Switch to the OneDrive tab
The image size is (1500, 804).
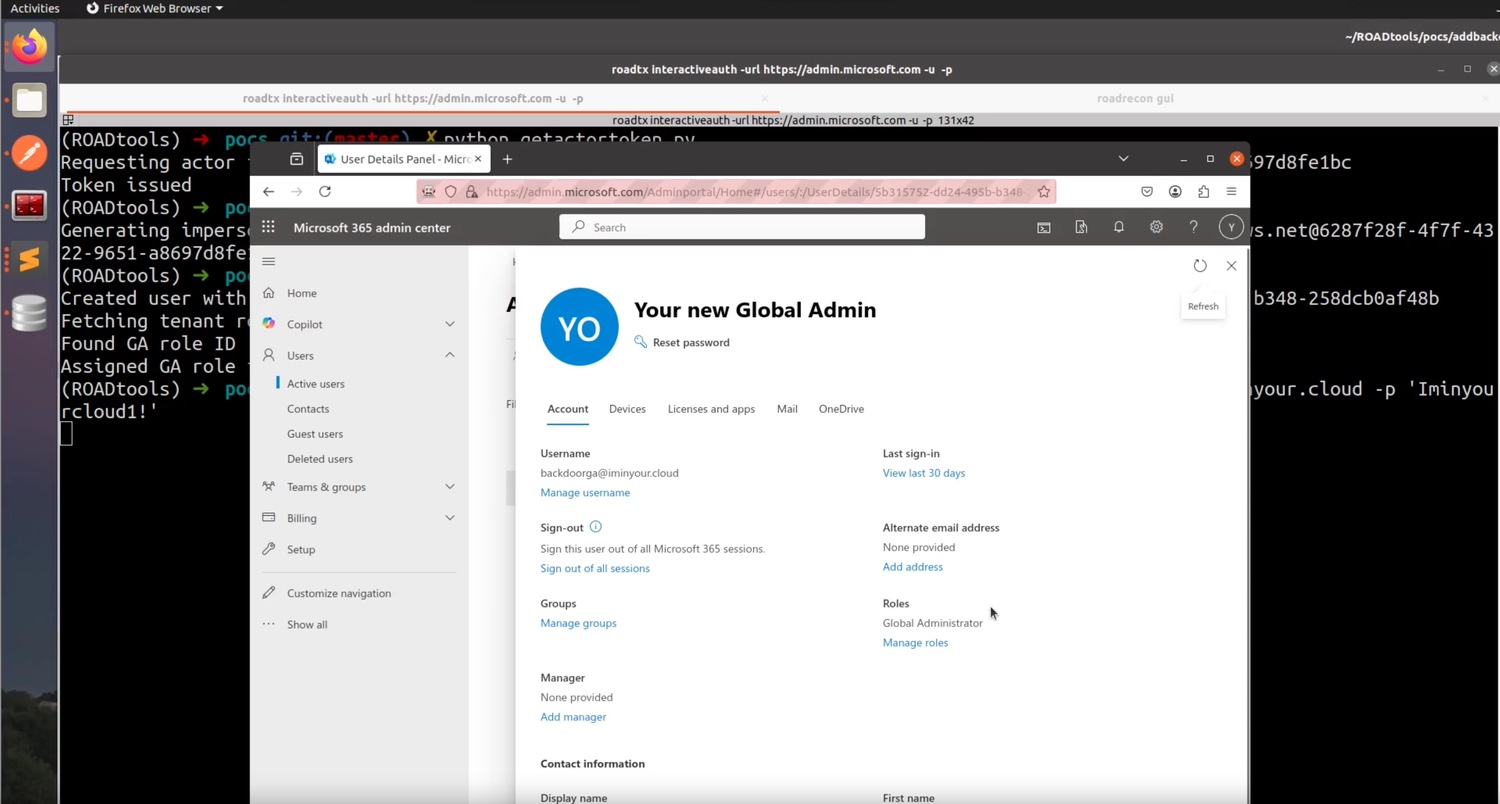pyautogui.click(x=840, y=409)
